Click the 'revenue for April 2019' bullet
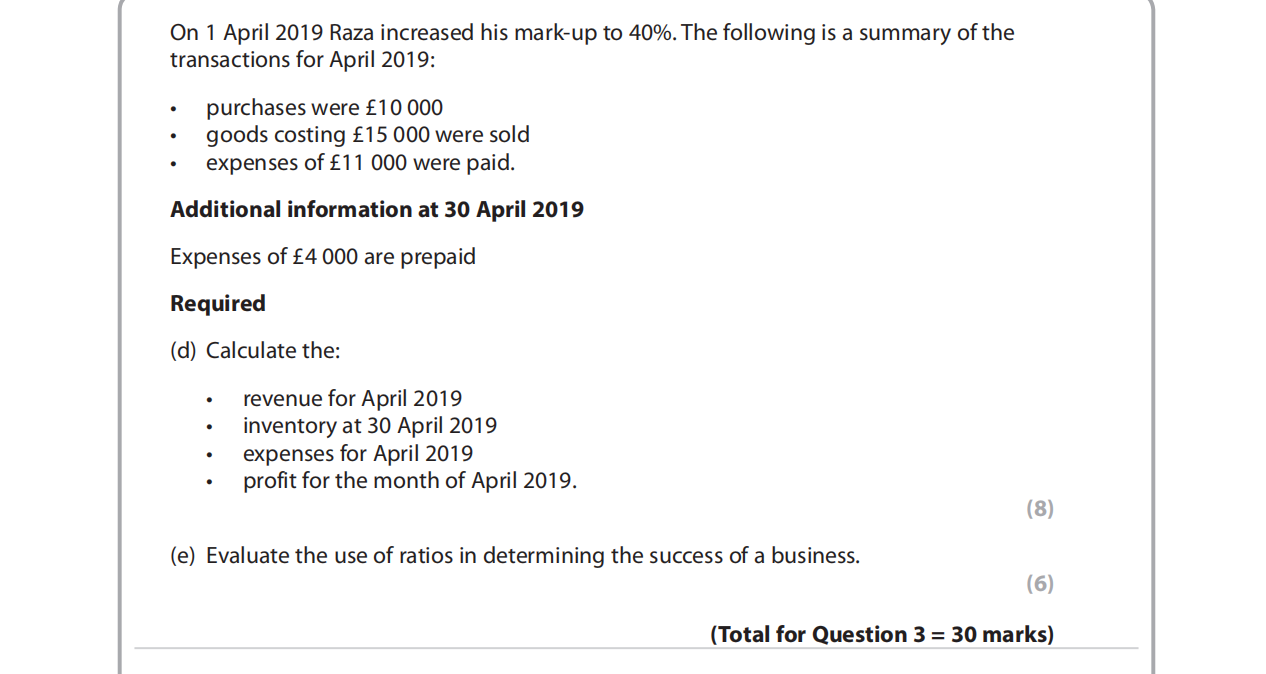The height and width of the screenshot is (674, 1266). point(352,399)
